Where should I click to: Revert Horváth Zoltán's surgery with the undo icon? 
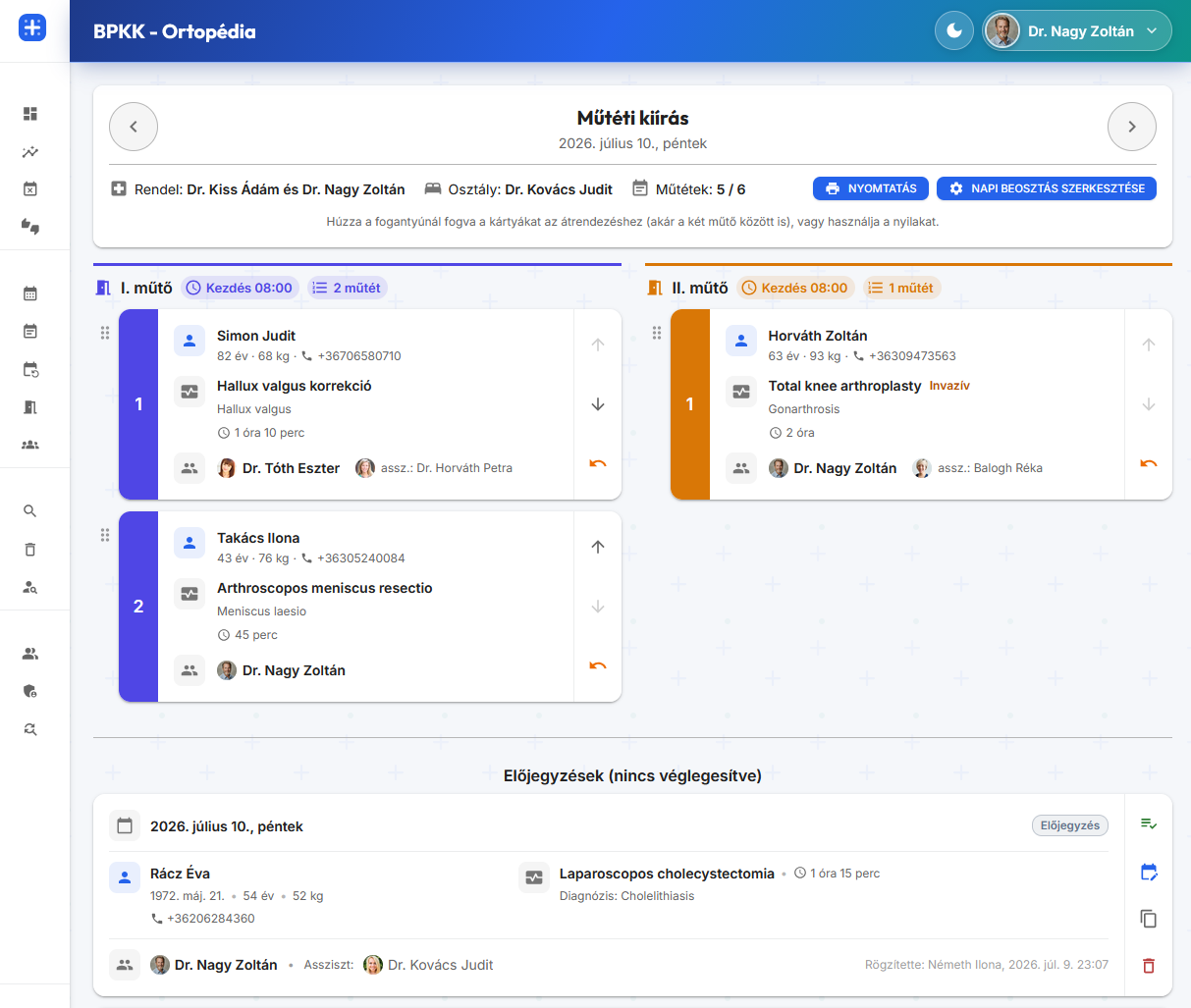(x=1149, y=463)
